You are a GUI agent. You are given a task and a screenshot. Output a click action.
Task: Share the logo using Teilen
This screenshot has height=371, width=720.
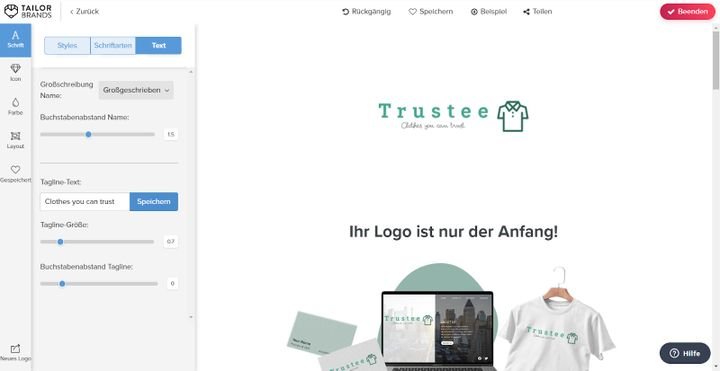pyautogui.click(x=537, y=11)
